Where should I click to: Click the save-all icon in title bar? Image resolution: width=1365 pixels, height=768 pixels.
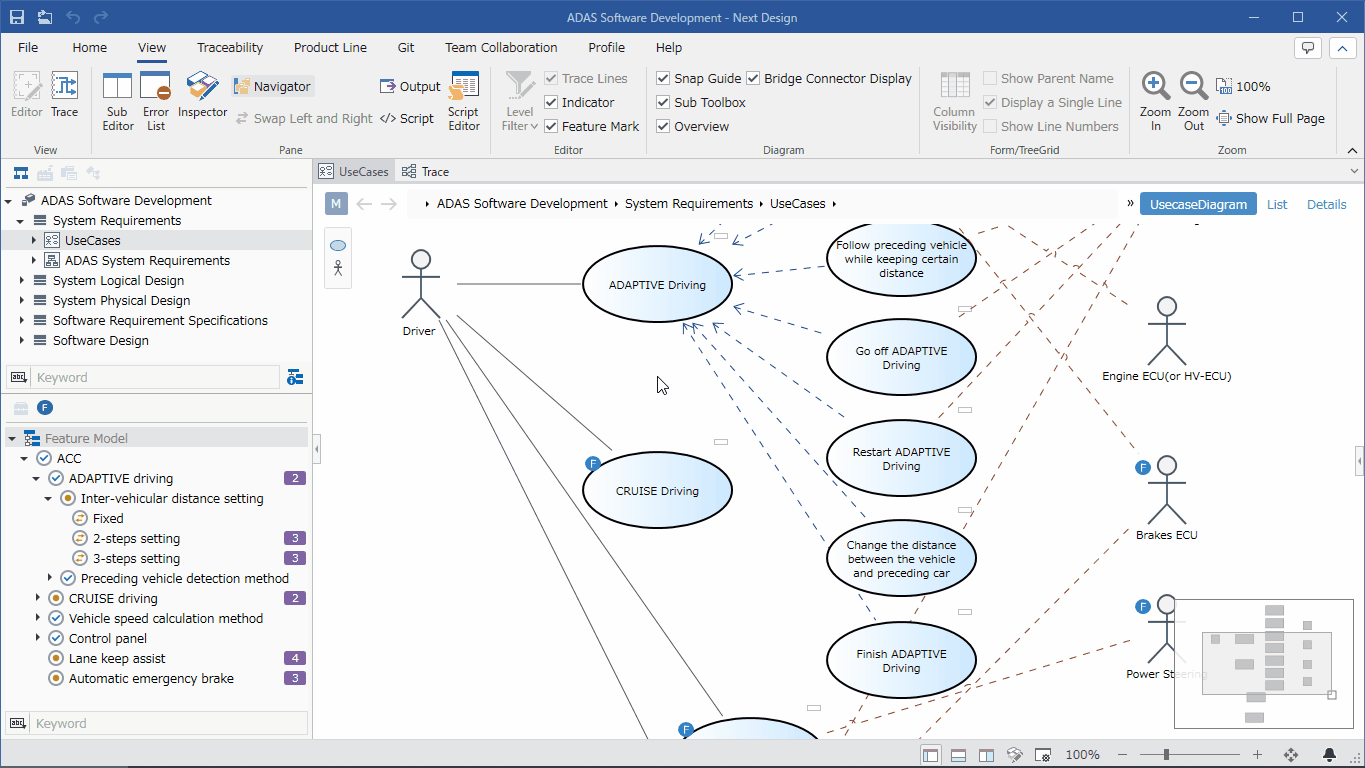pos(45,17)
